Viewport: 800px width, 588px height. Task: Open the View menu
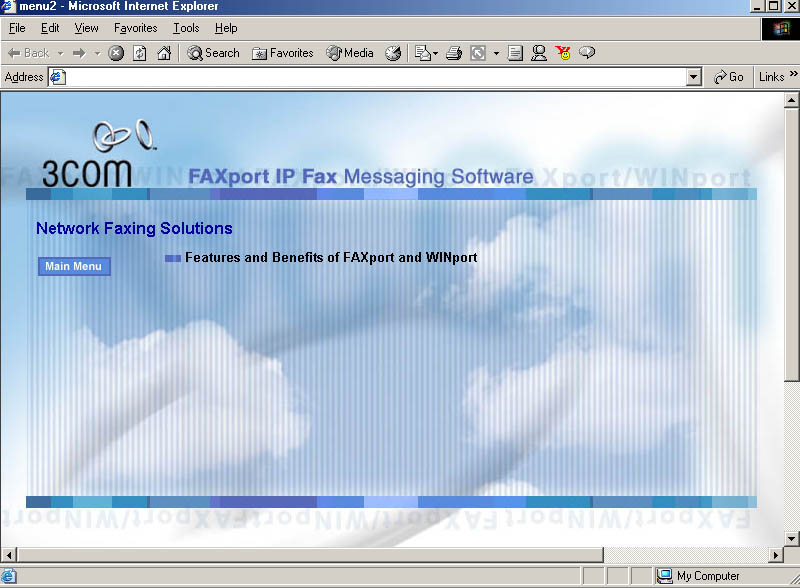click(x=86, y=28)
